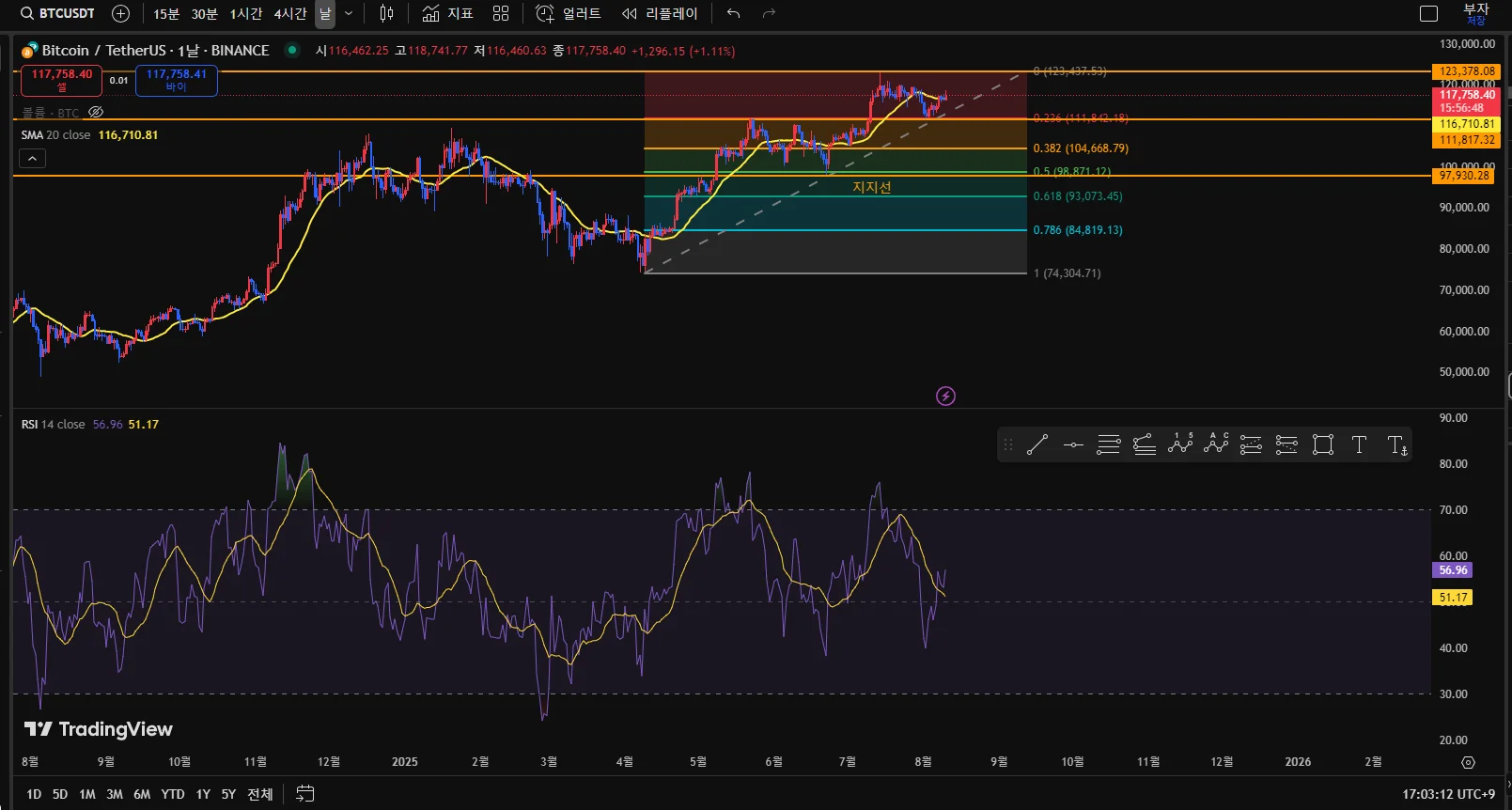Expand the timeframe dropdown arrow
This screenshot has height=810, width=1512.
point(349,13)
